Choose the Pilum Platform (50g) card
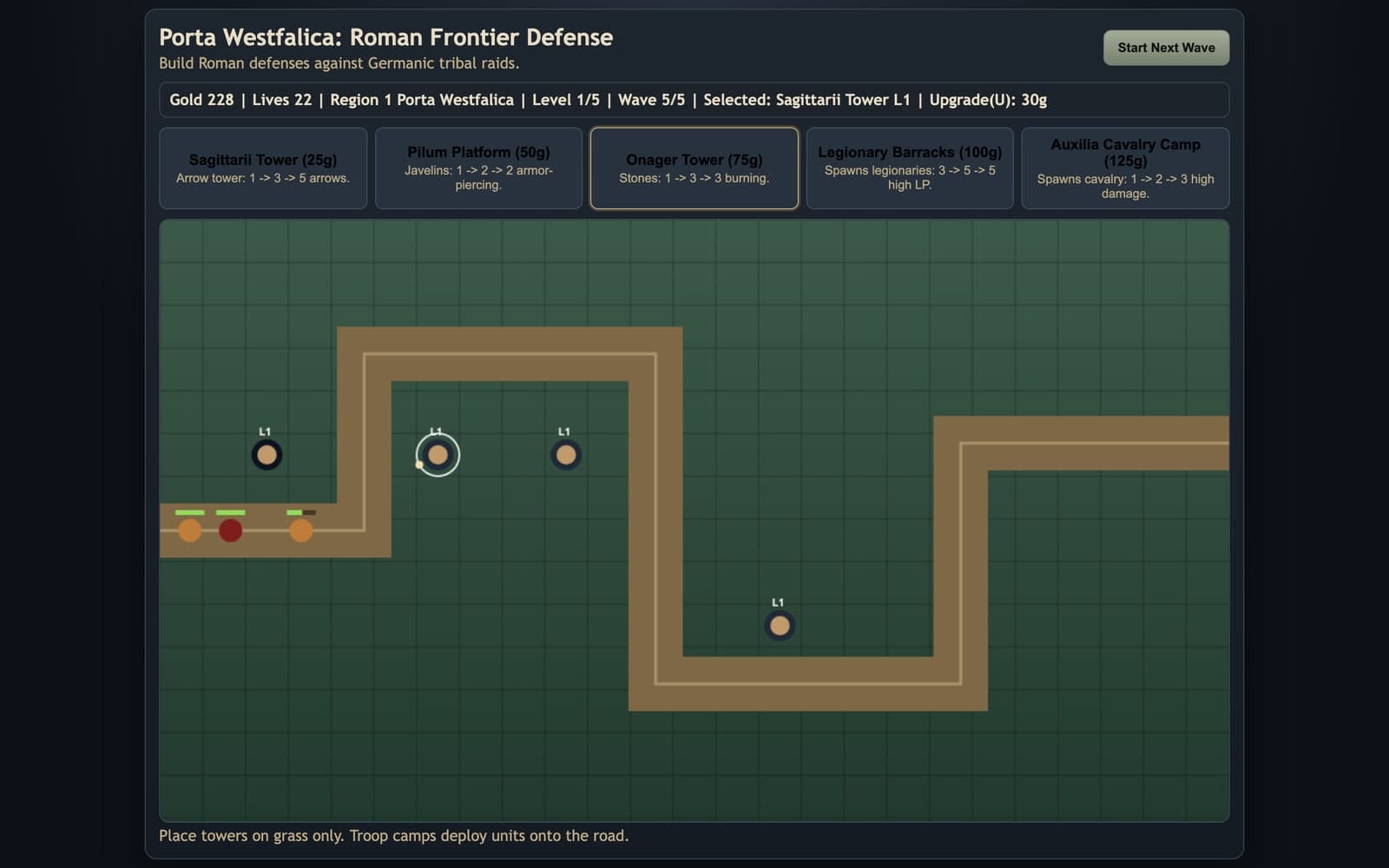 pos(478,168)
